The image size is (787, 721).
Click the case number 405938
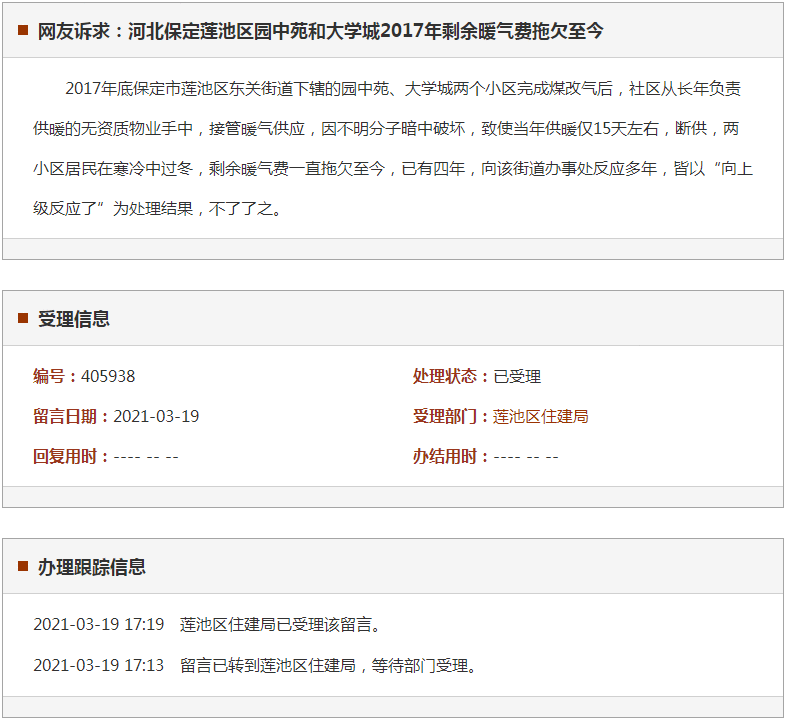[x=108, y=376]
